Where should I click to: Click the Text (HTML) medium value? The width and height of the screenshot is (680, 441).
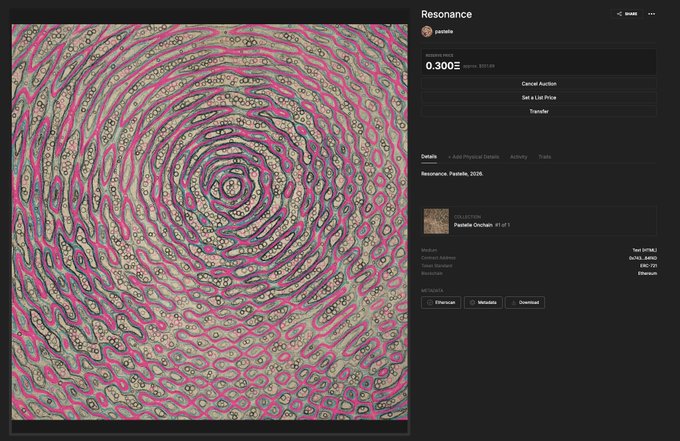644,250
